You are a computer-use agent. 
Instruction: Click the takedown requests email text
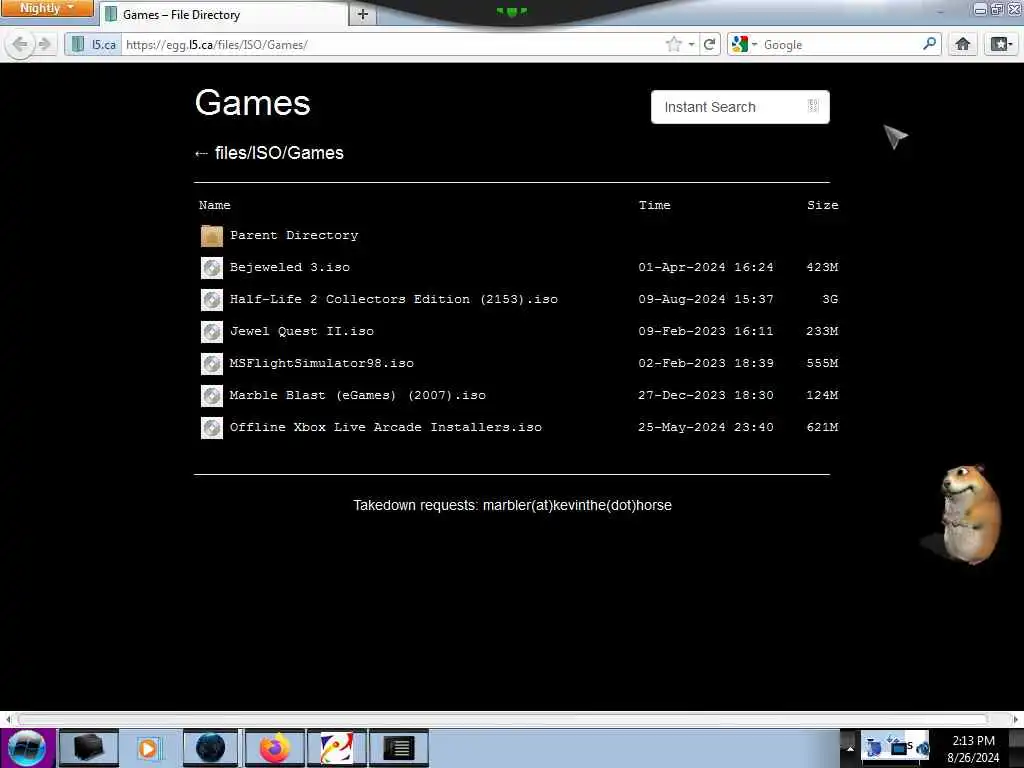coord(577,505)
